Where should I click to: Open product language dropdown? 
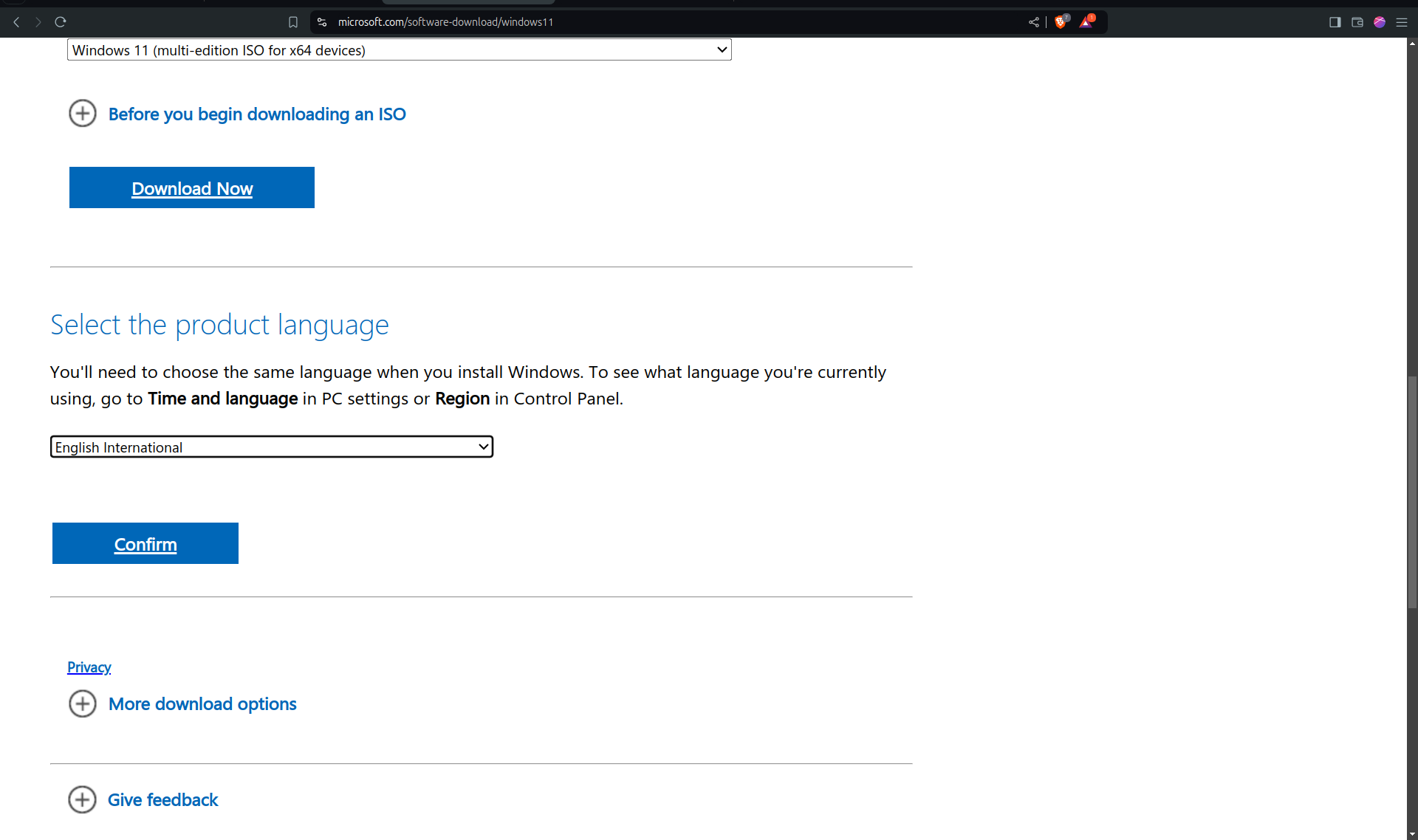(x=272, y=447)
